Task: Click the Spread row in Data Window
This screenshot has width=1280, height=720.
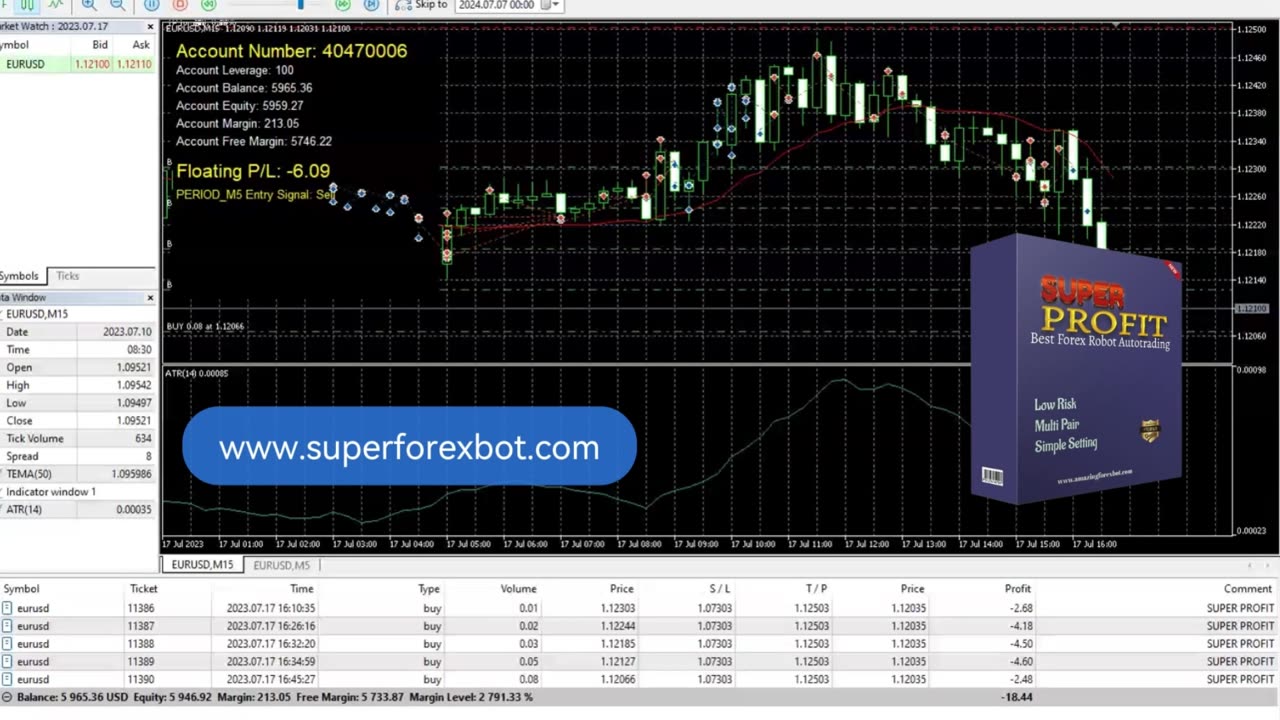Action: pyautogui.click(x=78, y=457)
